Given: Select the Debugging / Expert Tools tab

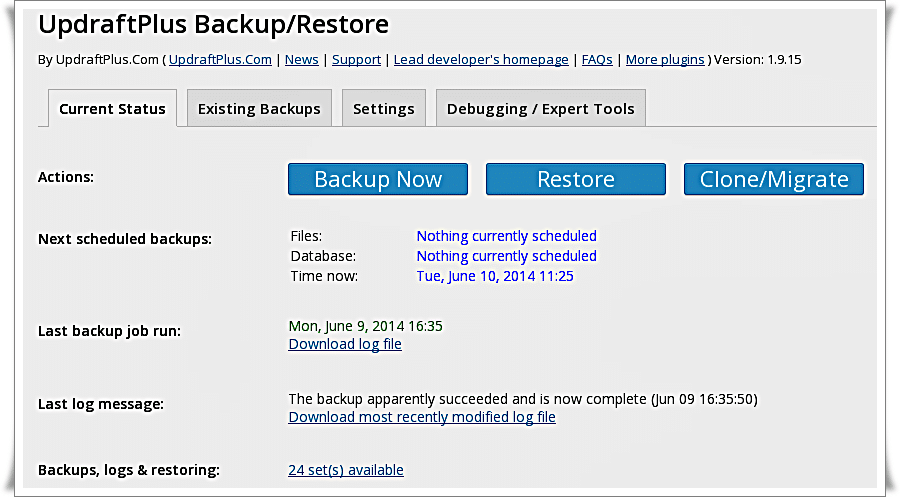Looking at the screenshot, I should click(541, 108).
